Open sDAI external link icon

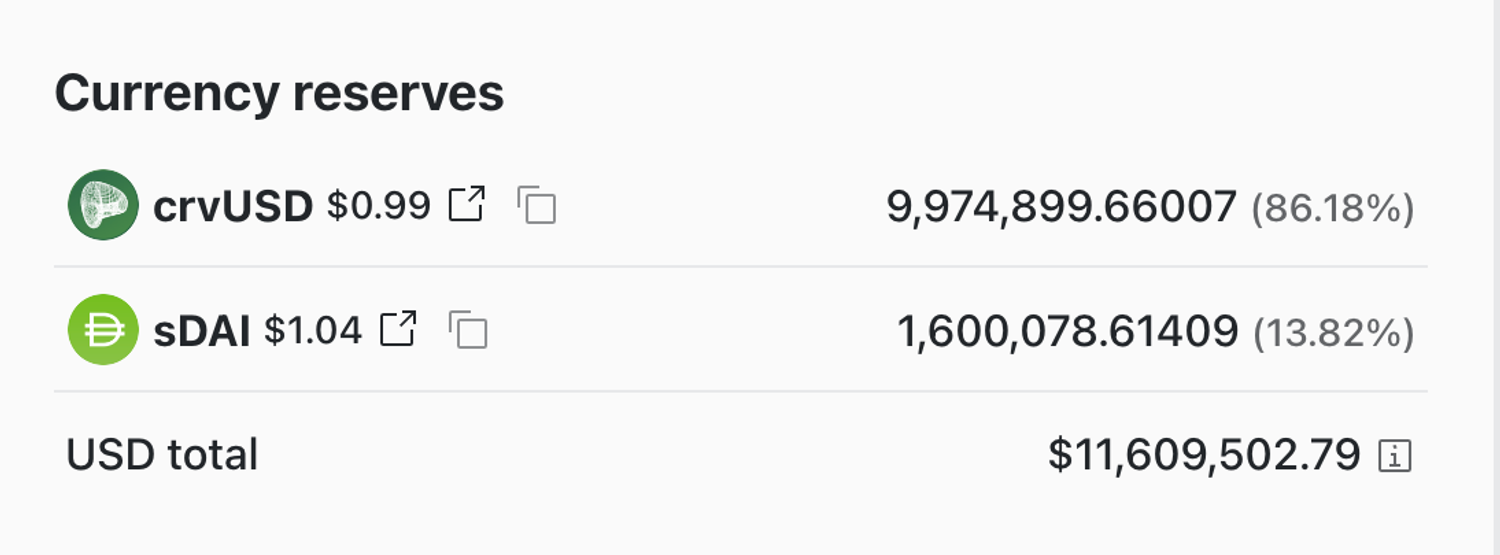coord(398,329)
